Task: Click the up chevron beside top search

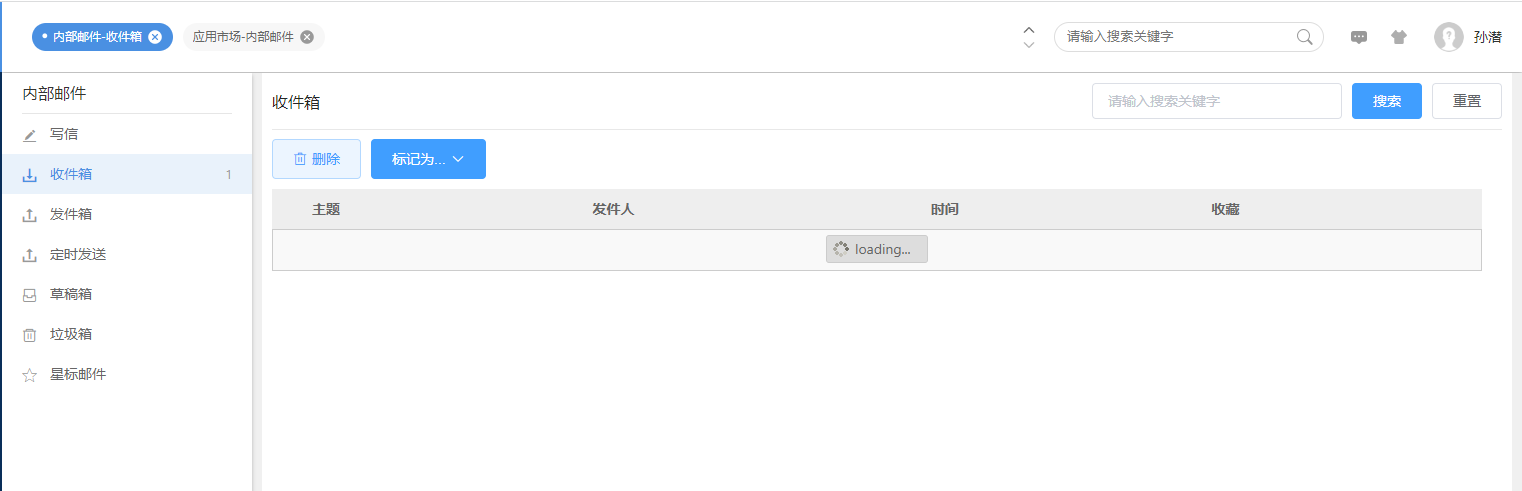Action: [x=1029, y=30]
